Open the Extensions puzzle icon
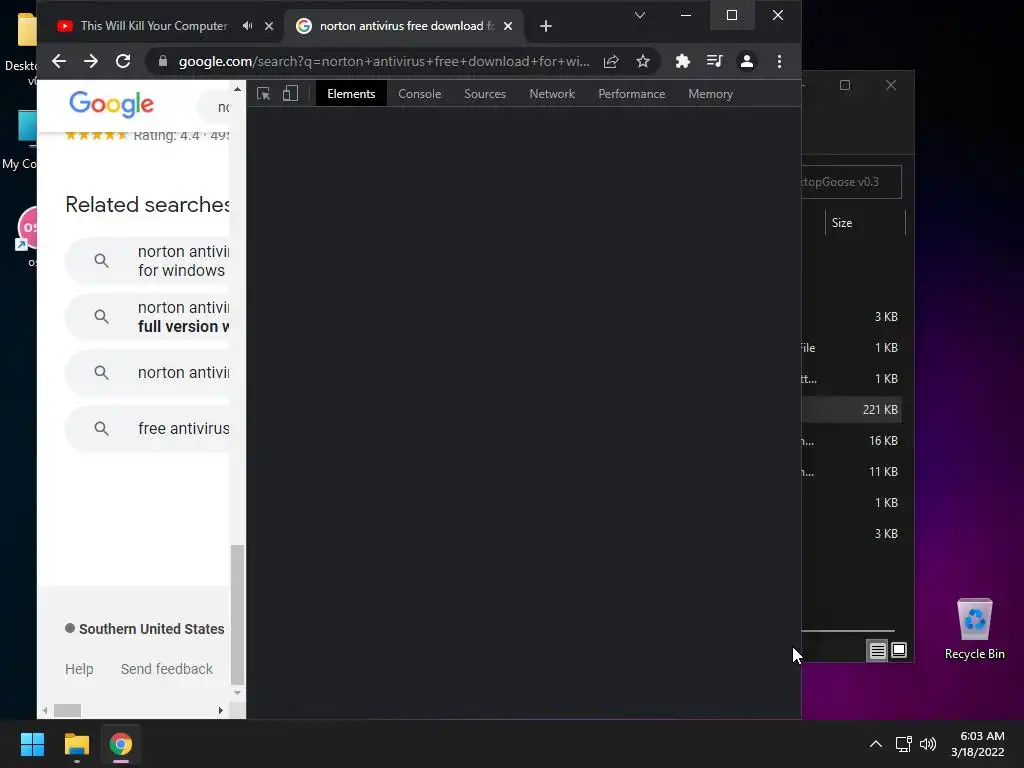1024x768 pixels. [682, 61]
